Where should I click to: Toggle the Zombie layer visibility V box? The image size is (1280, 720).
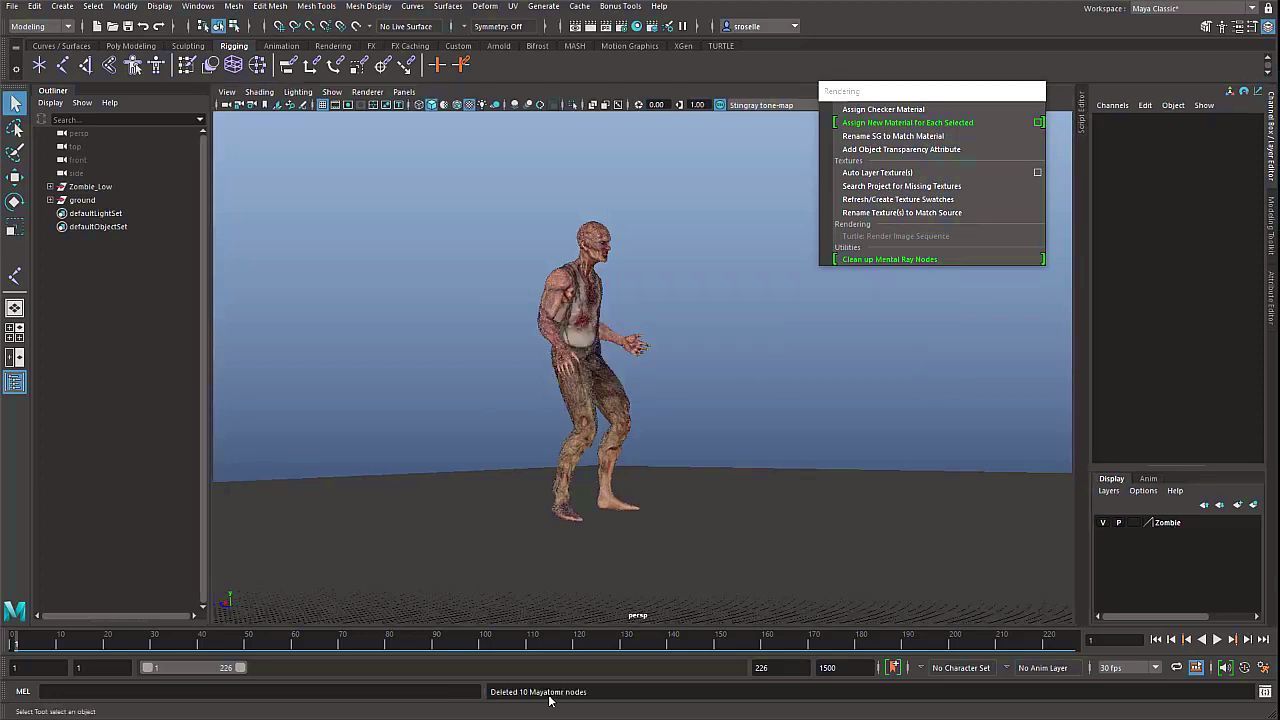coord(1103,523)
